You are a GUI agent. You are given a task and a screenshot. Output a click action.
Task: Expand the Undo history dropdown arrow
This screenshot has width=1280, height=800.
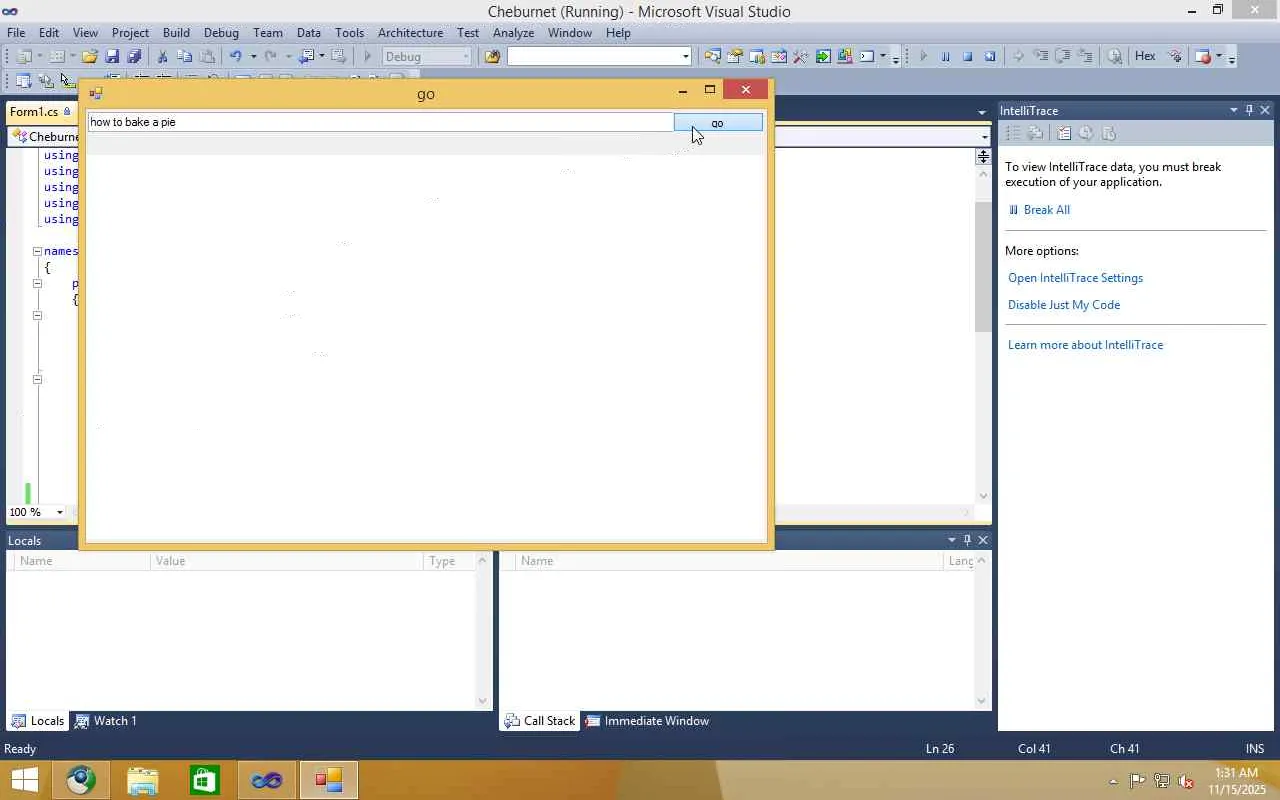pyautogui.click(x=253, y=57)
